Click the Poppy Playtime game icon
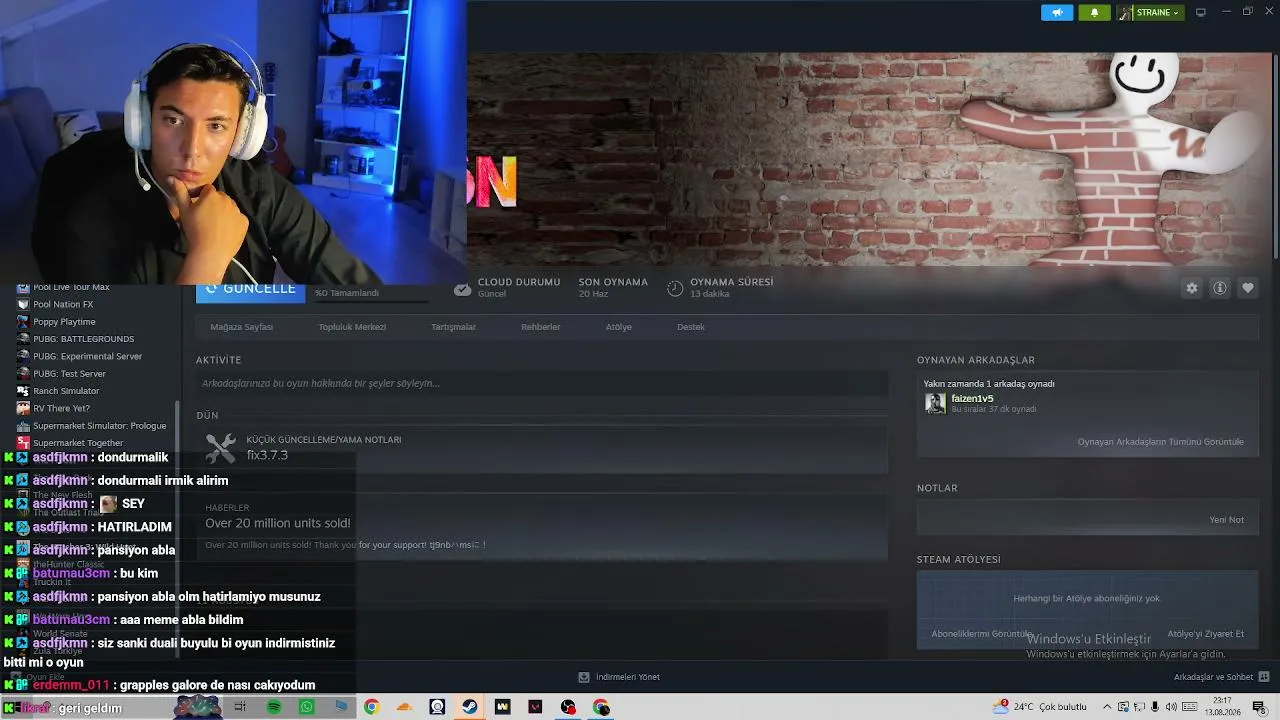Viewport: 1280px width, 720px height. [x=23, y=322]
